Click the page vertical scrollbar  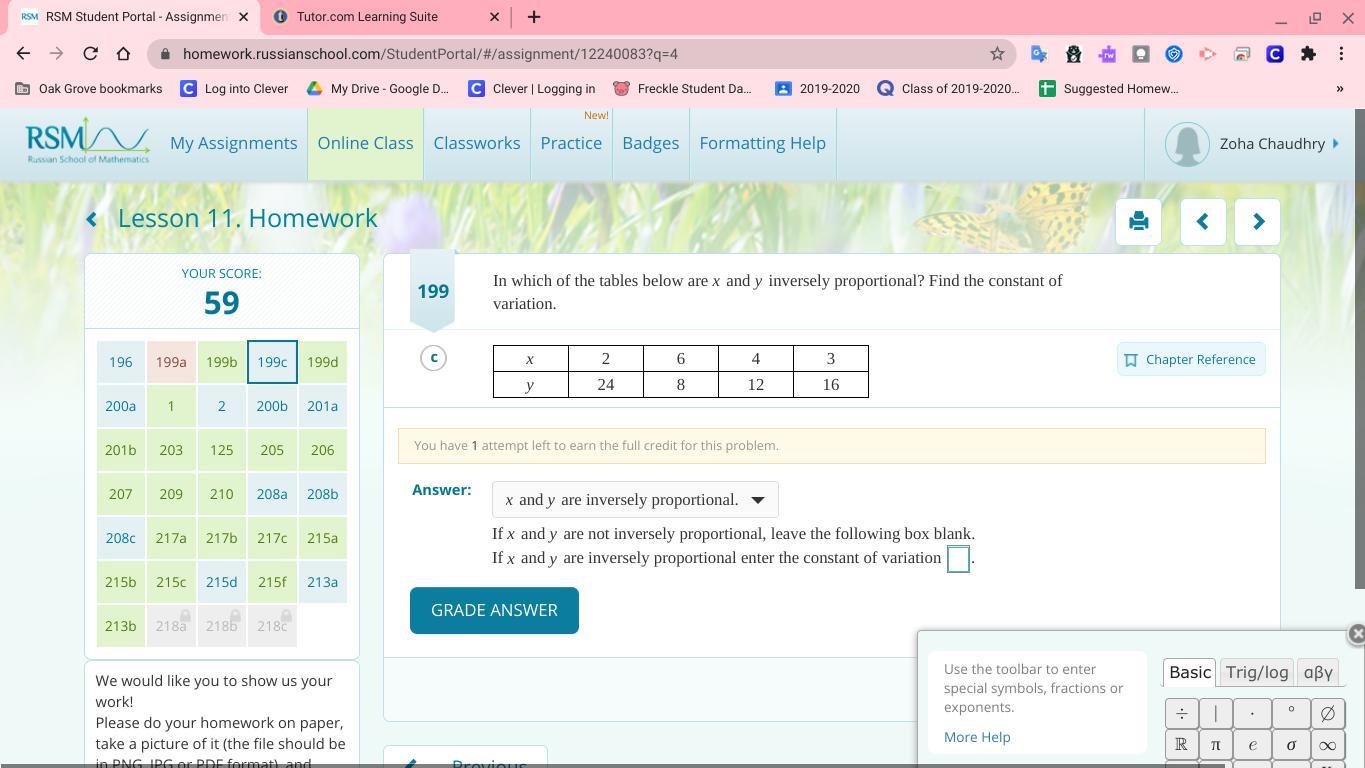(x=1358, y=350)
